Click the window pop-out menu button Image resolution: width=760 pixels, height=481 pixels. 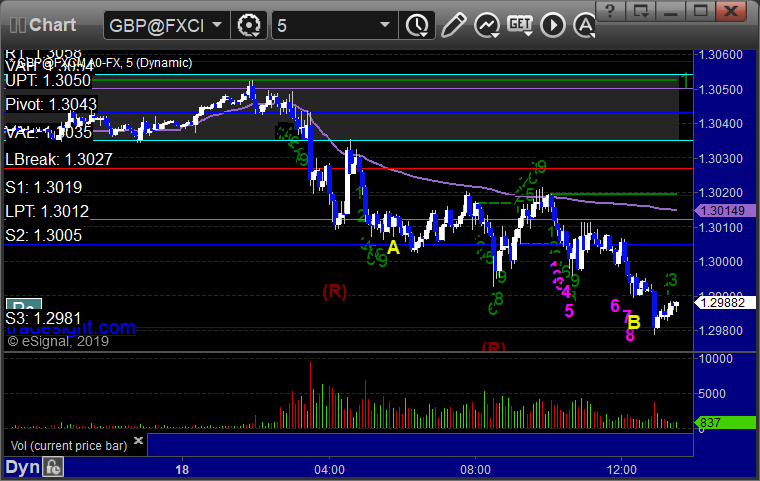click(640, 11)
